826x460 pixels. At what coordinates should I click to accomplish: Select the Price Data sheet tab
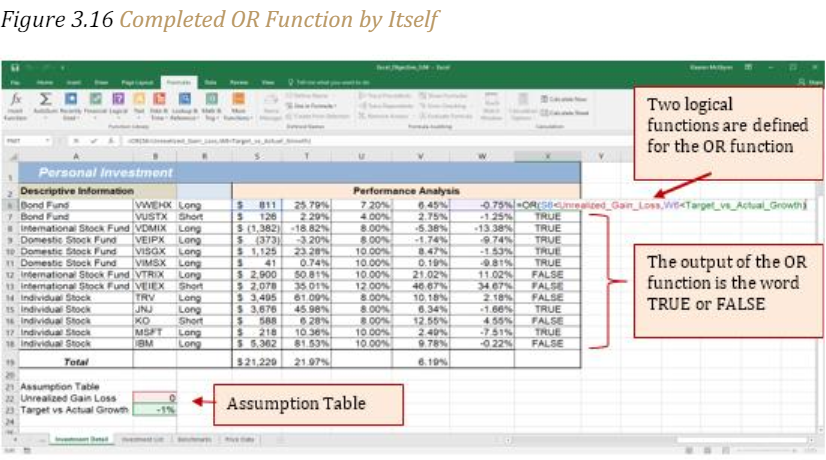point(239,439)
